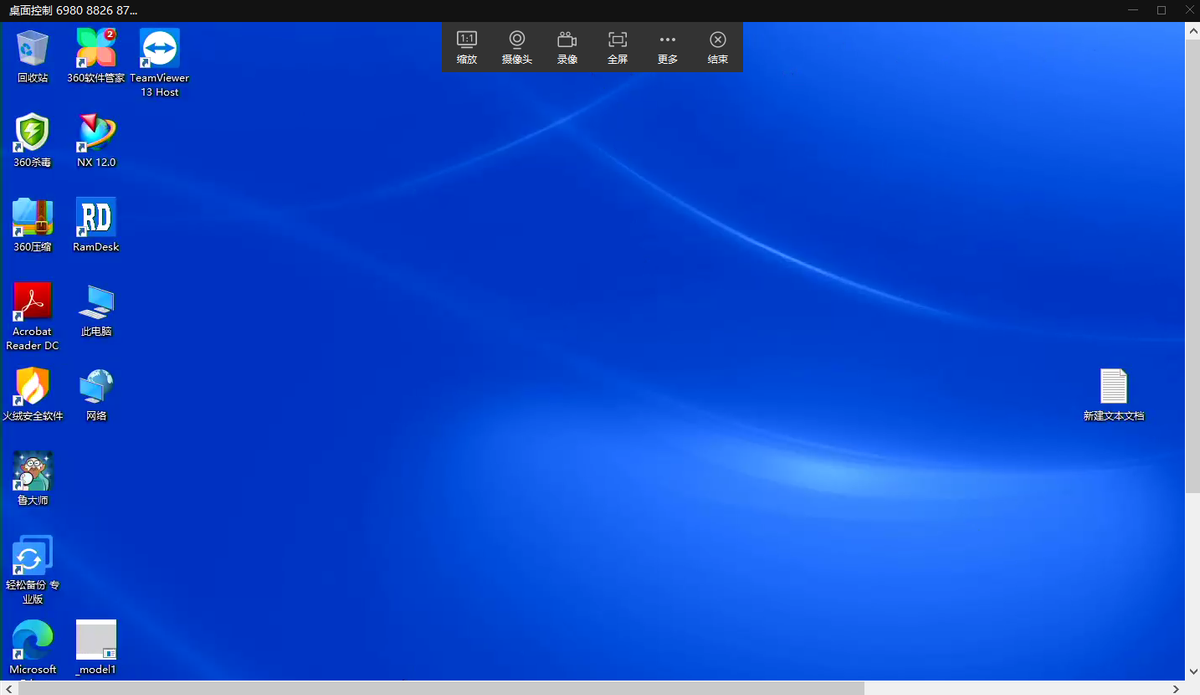Close the 桌面控制 window
The width and height of the screenshot is (1200, 695).
coord(1188,10)
